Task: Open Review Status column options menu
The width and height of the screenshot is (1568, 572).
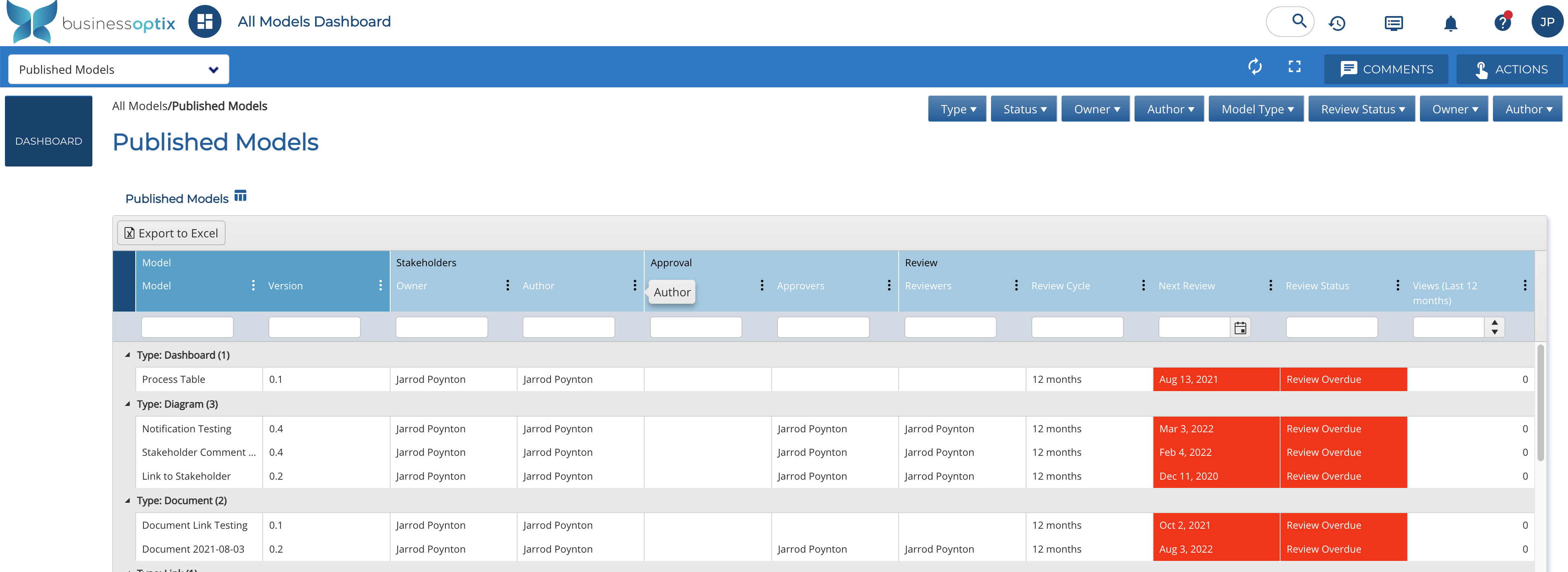Action: click(x=1398, y=286)
